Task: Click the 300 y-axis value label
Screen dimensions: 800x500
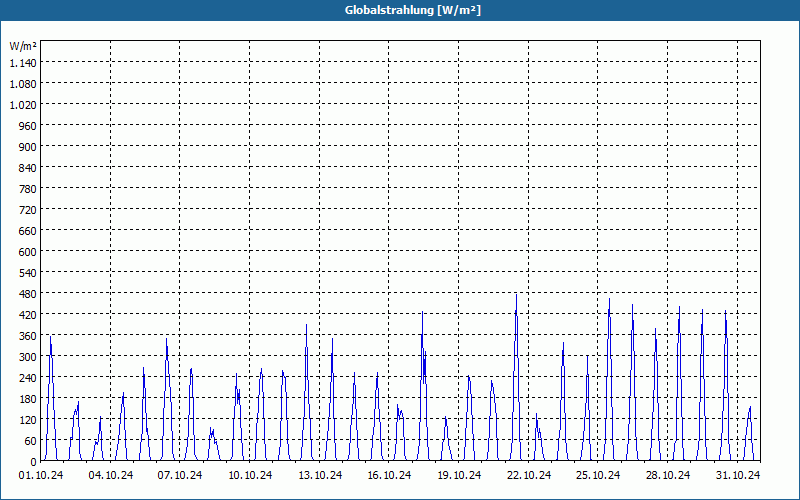Action: click(28, 357)
